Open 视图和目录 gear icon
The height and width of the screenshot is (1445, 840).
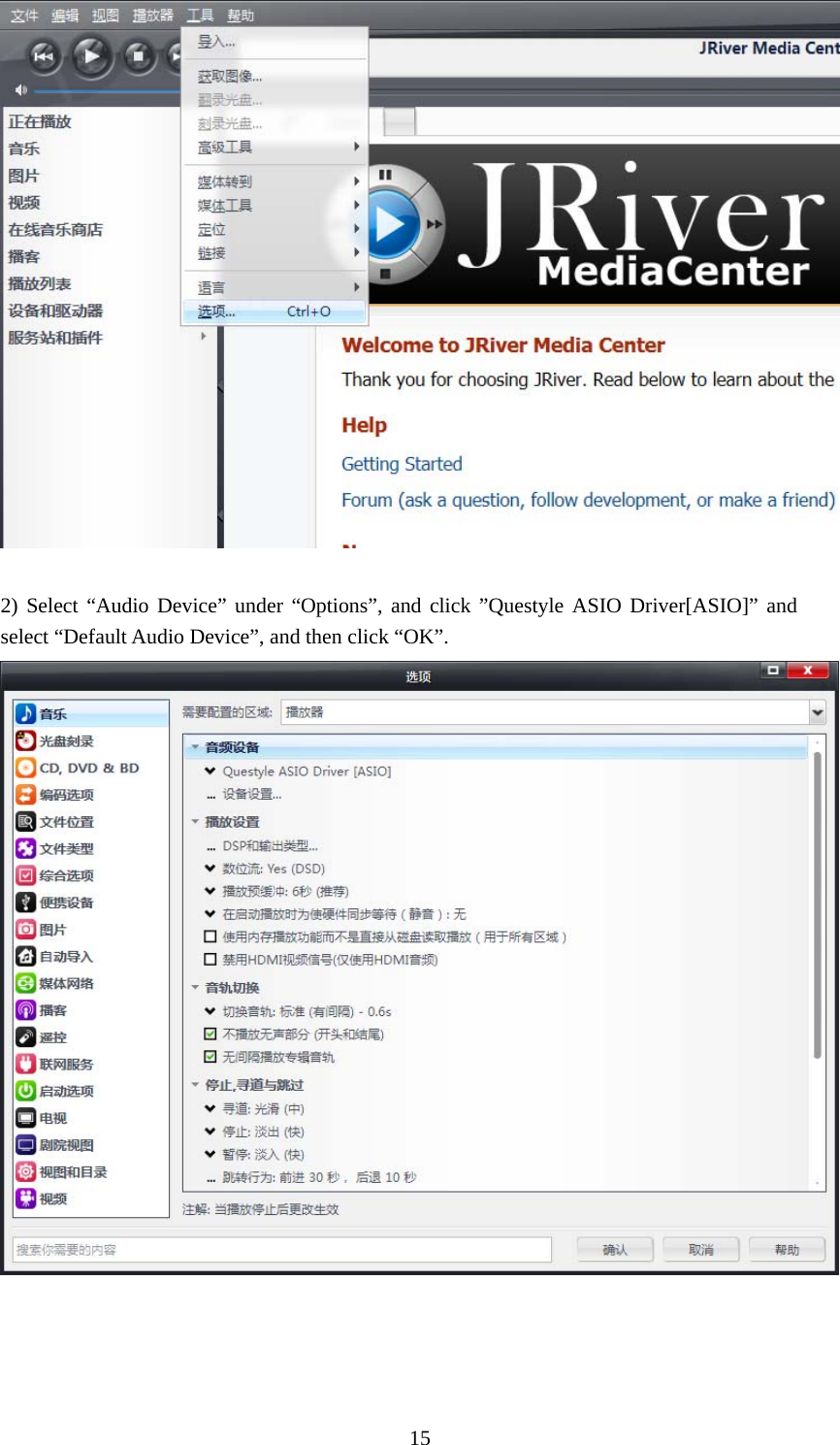pyautogui.click(x=26, y=1172)
